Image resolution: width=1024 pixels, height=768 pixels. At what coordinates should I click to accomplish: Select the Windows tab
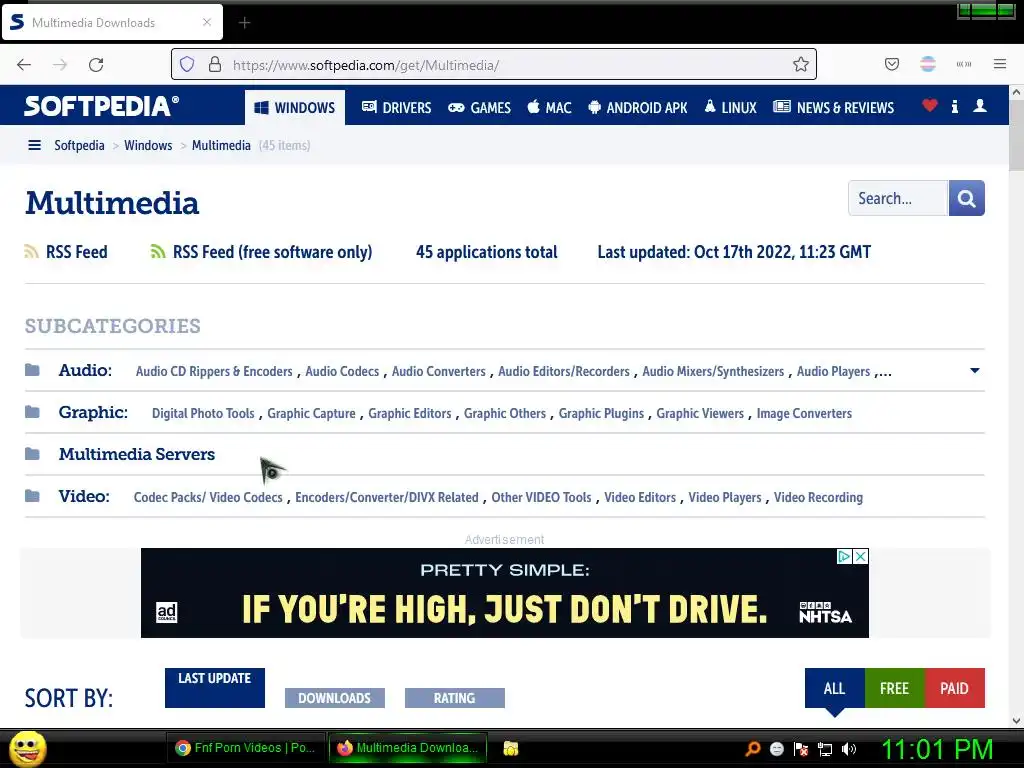(295, 108)
